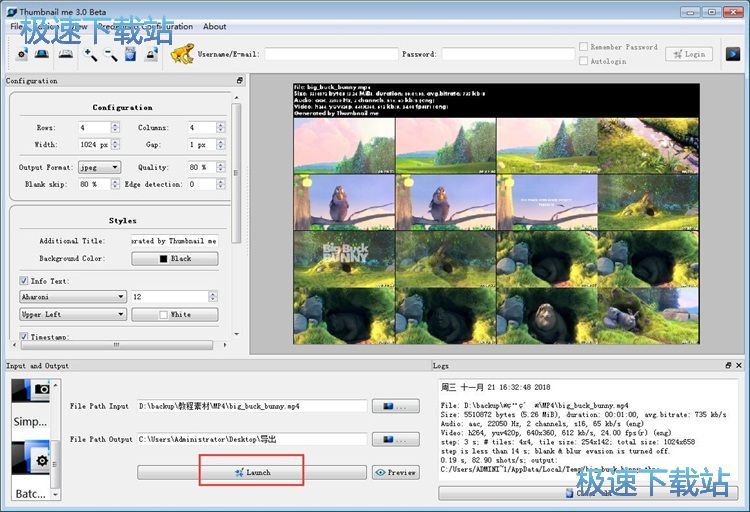The width and height of the screenshot is (750, 512).
Task: Click the yellow frog logo icon
Action: click(182, 54)
